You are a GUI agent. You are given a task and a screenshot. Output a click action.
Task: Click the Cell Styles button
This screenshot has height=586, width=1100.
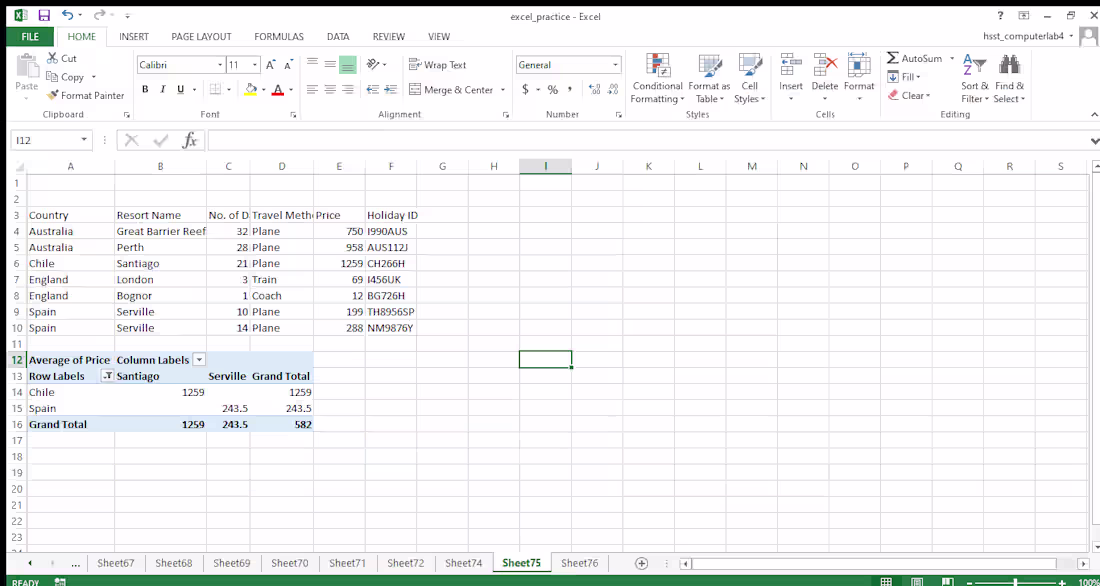click(x=749, y=78)
